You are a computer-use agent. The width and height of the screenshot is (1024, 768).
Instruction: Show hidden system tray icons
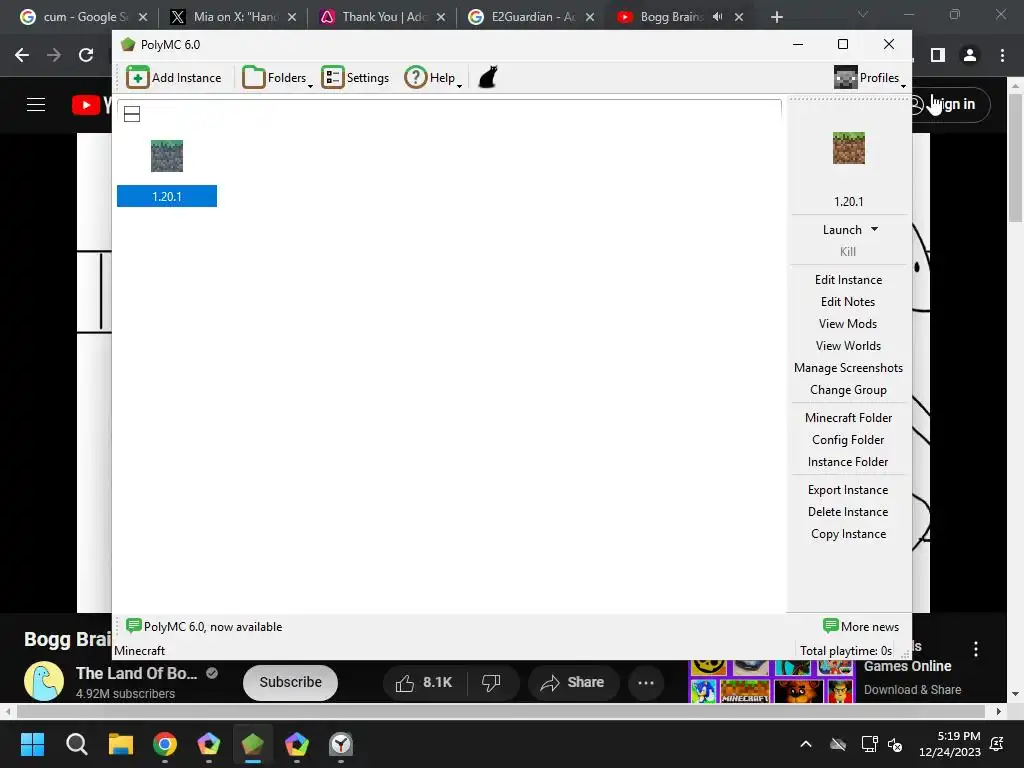pyautogui.click(x=806, y=744)
